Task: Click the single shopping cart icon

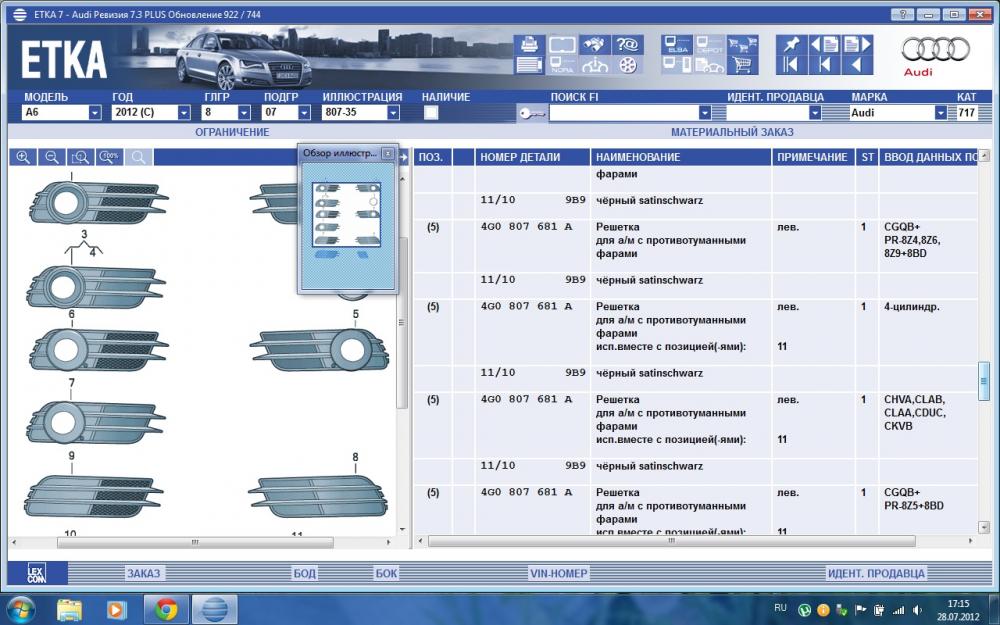Action: 742,65
